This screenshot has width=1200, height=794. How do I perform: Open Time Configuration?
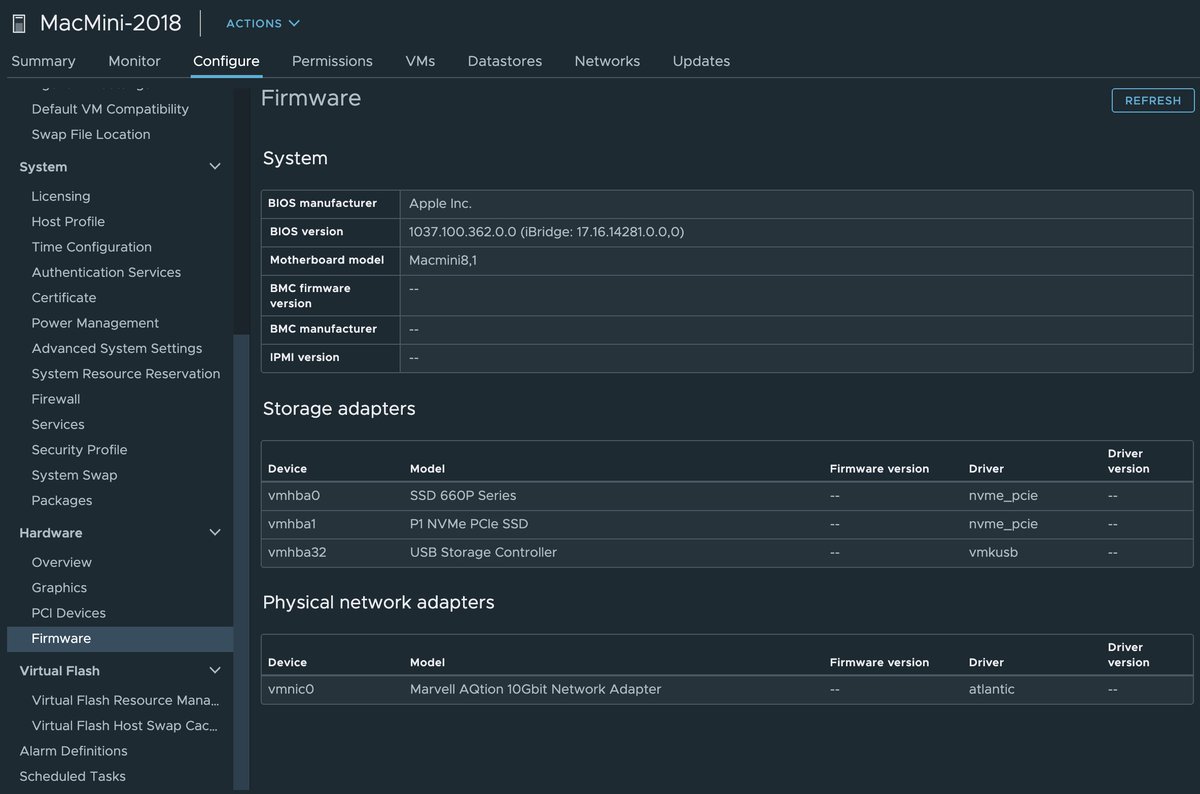92,247
